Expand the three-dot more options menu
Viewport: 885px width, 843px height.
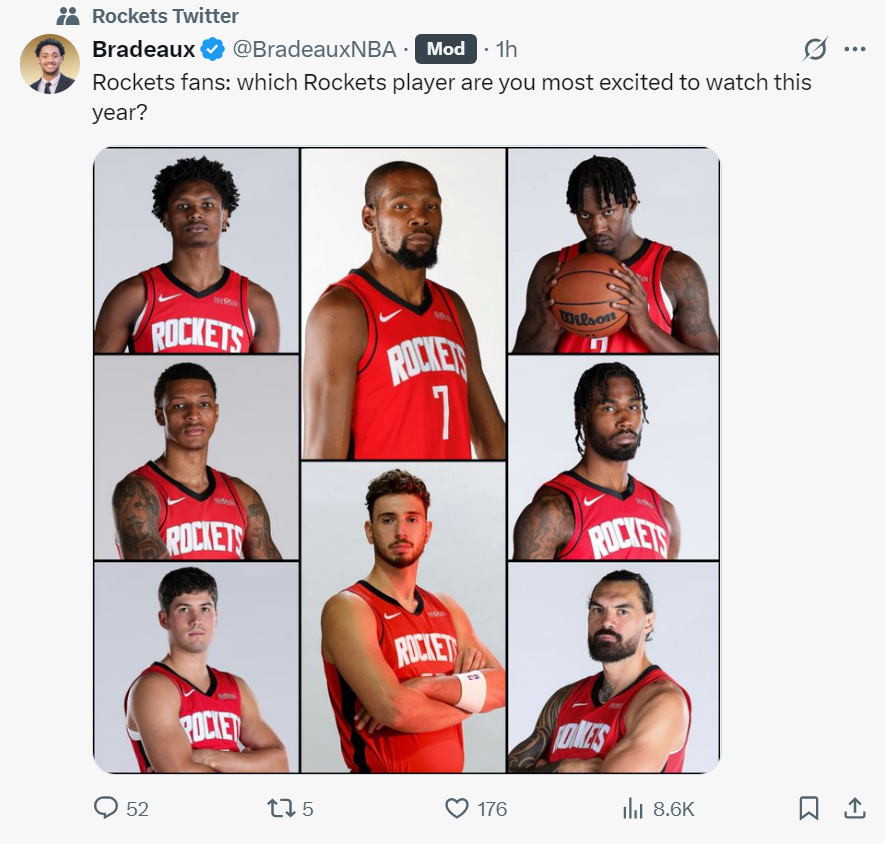pyautogui.click(x=855, y=48)
